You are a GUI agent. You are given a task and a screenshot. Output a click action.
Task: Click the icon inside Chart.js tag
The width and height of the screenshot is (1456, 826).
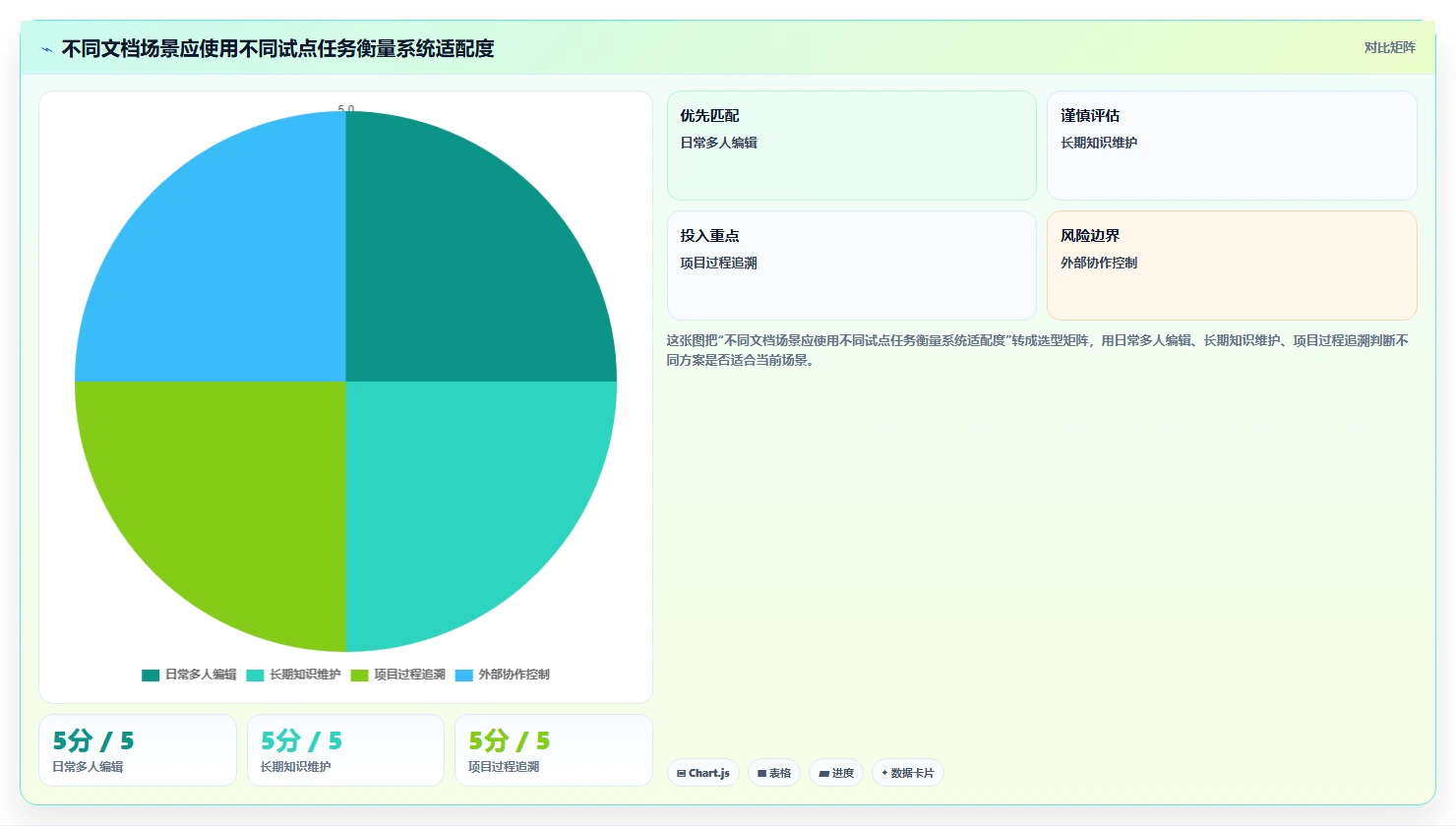point(681,774)
